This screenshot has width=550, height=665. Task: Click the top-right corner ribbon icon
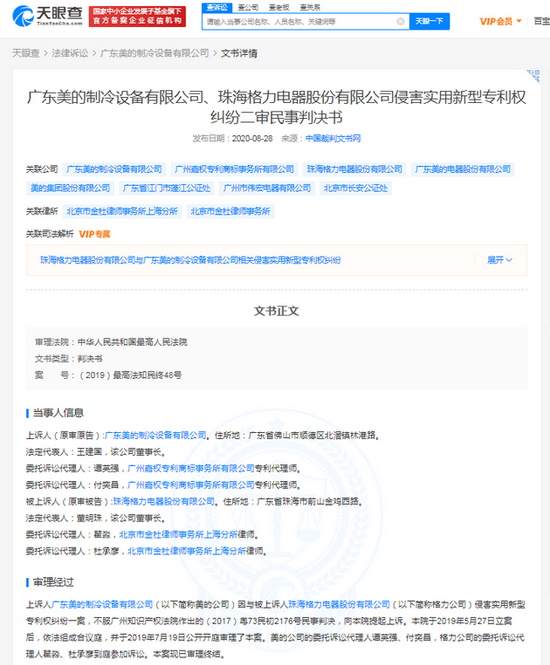(533, 75)
